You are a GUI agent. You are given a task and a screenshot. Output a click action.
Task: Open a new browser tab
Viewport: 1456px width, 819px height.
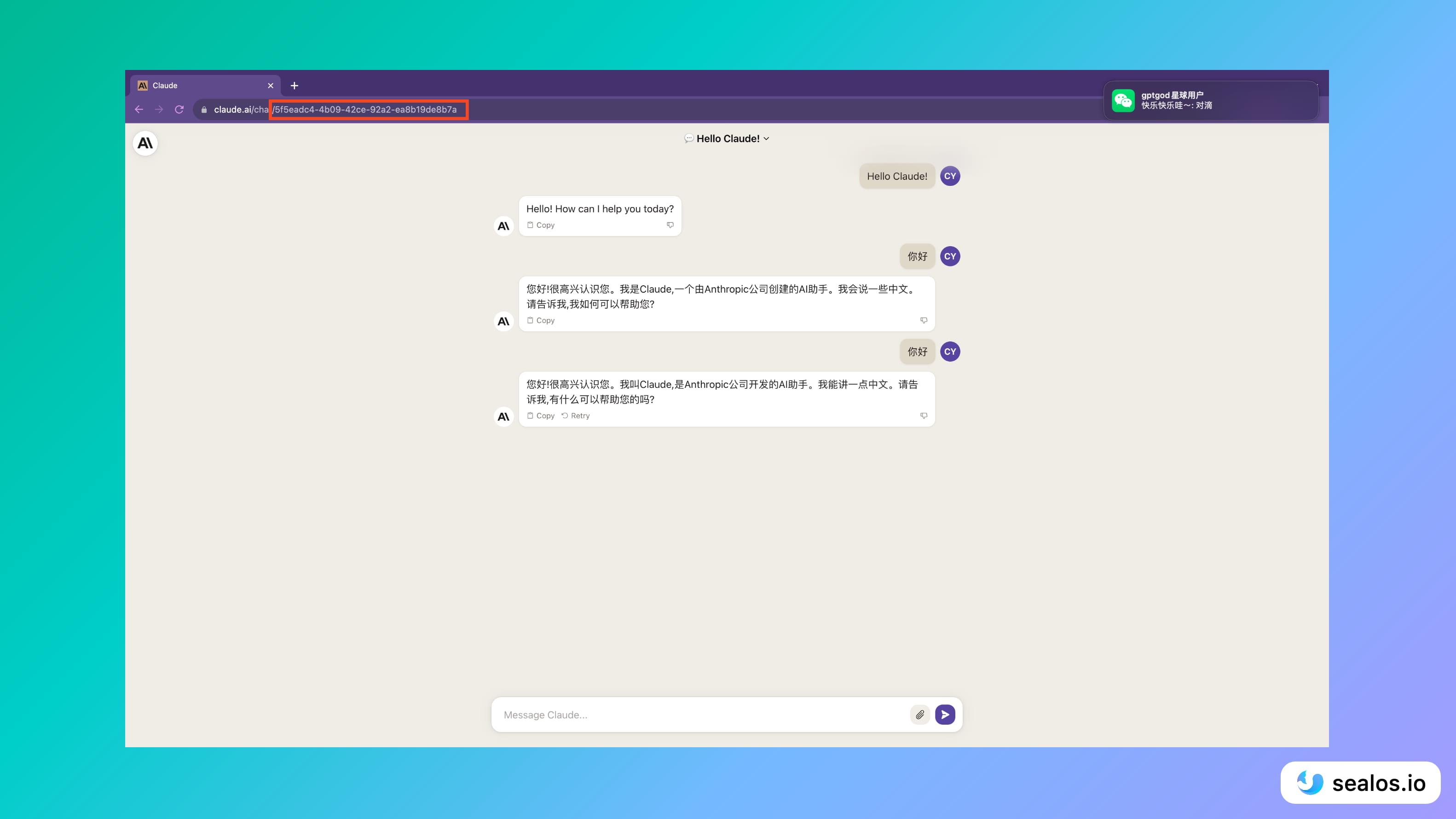click(294, 85)
